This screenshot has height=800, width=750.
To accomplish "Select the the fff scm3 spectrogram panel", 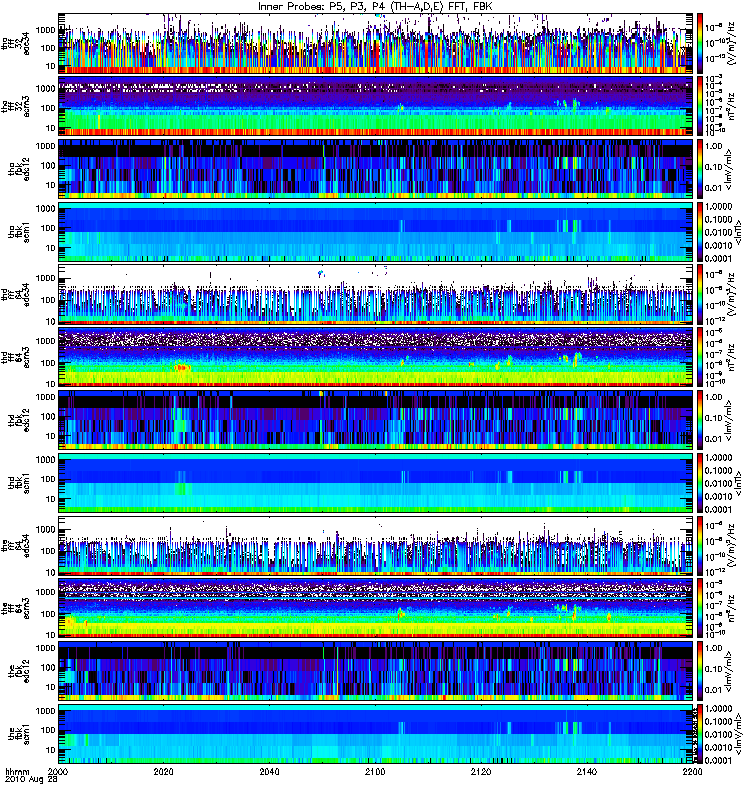I will pos(376,608).
